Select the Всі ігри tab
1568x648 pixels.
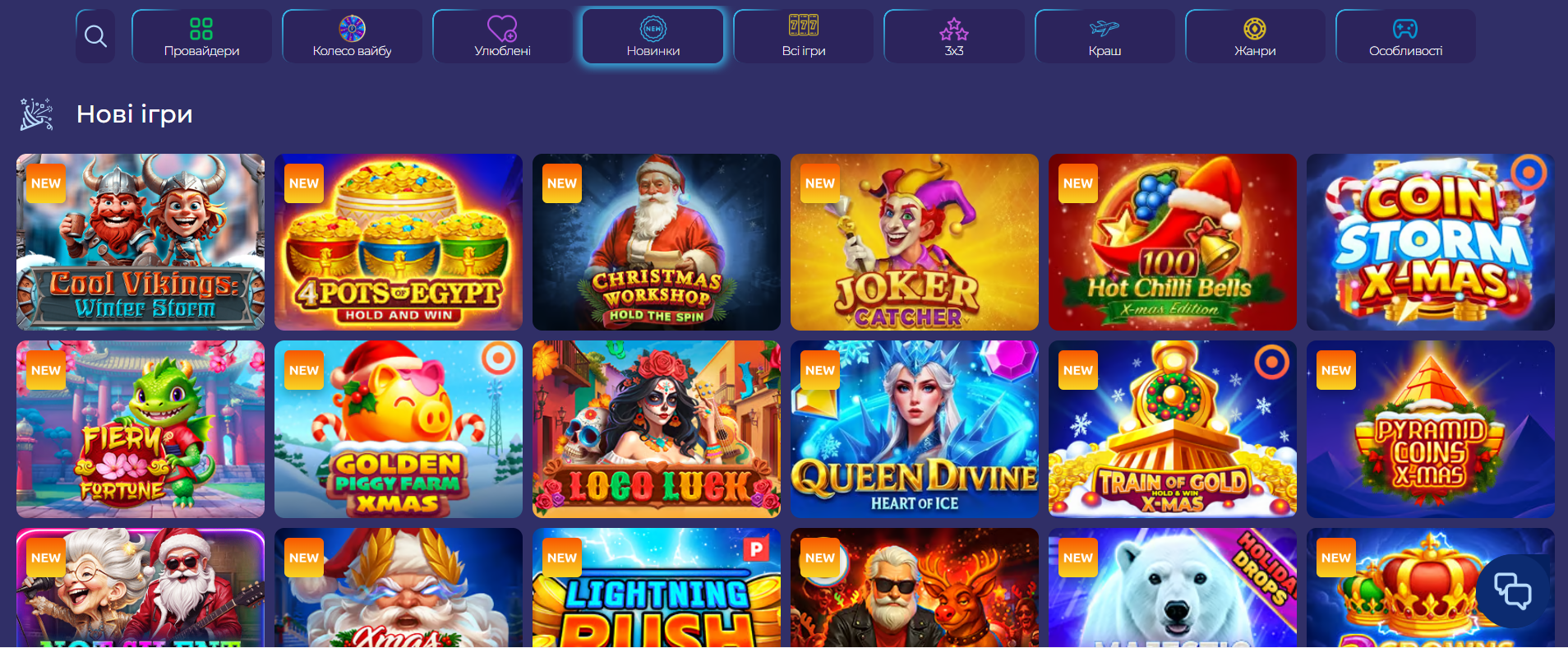click(804, 36)
